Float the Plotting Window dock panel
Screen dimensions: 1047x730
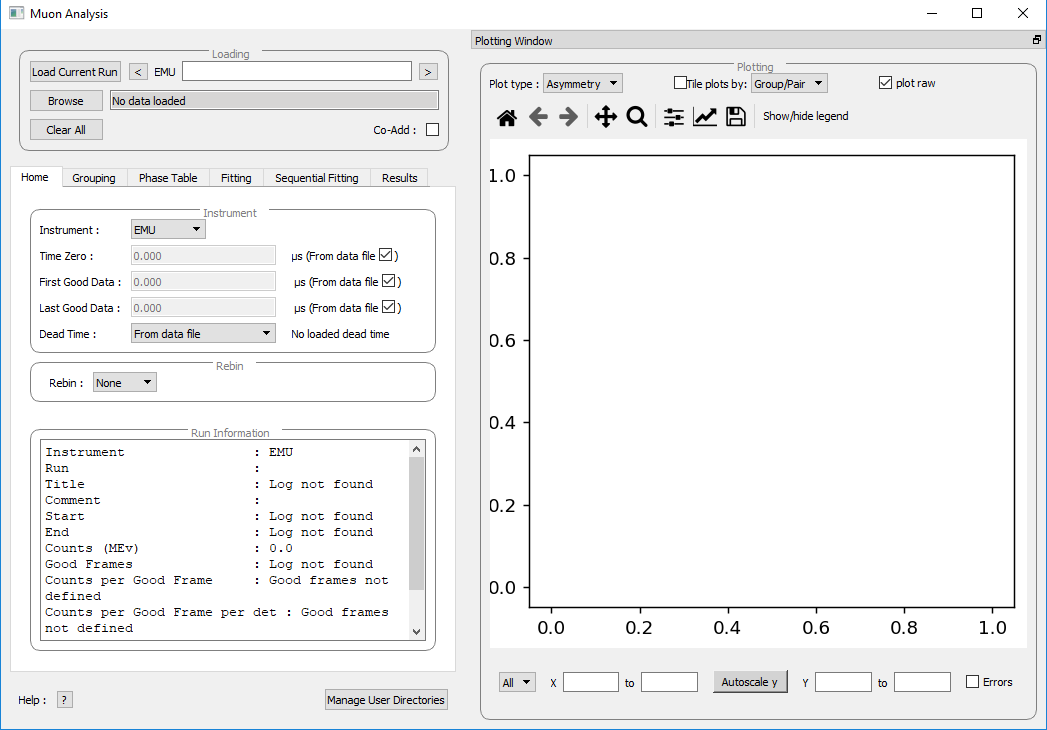pyautogui.click(x=1037, y=41)
